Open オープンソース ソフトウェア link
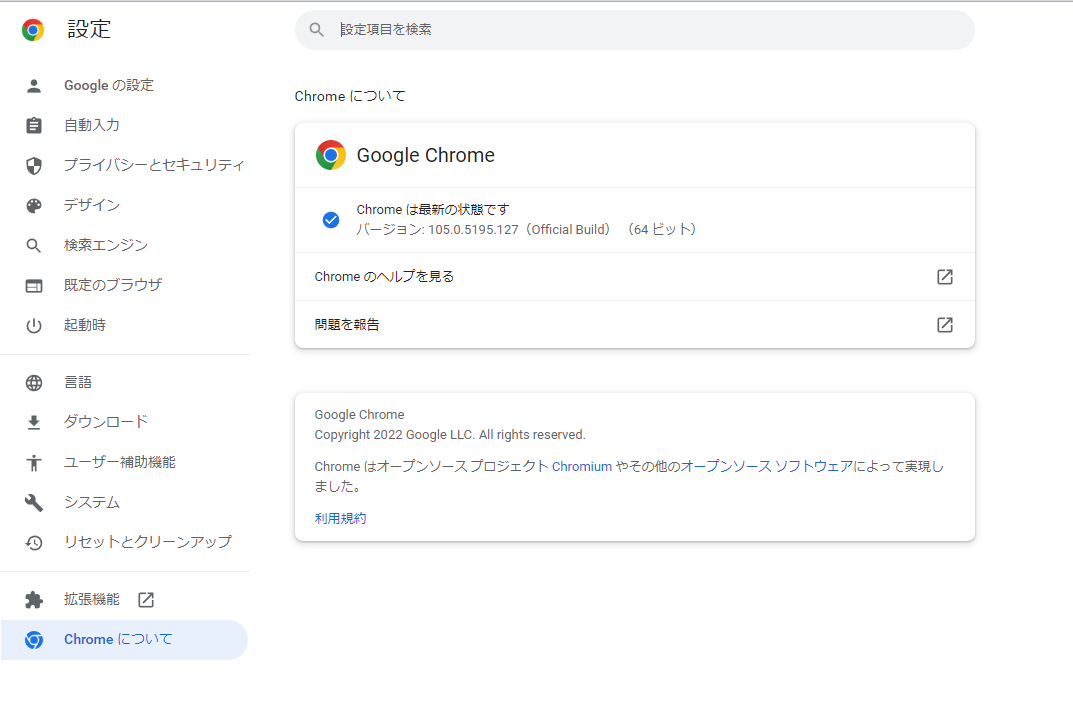The height and width of the screenshot is (705, 1073). [766, 467]
